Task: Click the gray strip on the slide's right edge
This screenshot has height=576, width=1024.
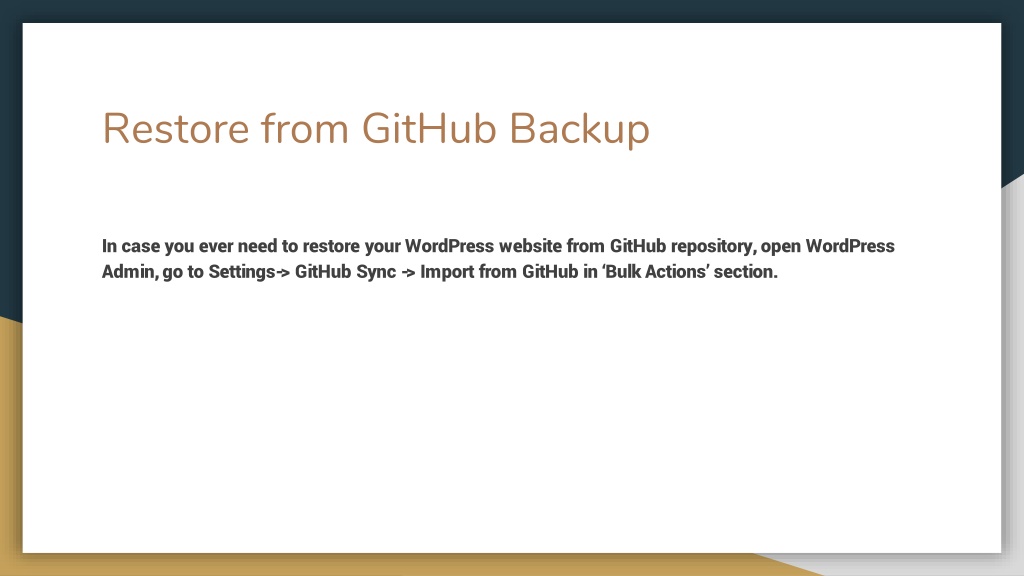Action: (x=1013, y=372)
